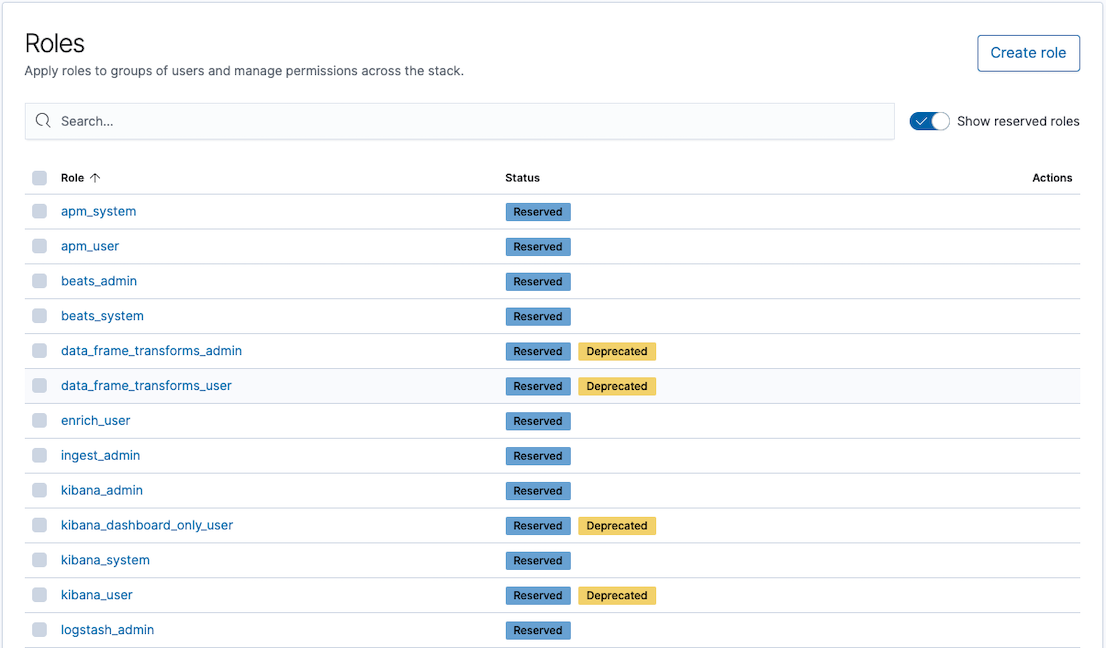The height and width of the screenshot is (648, 1106).
Task: Click the Status column header
Action: 522,178
